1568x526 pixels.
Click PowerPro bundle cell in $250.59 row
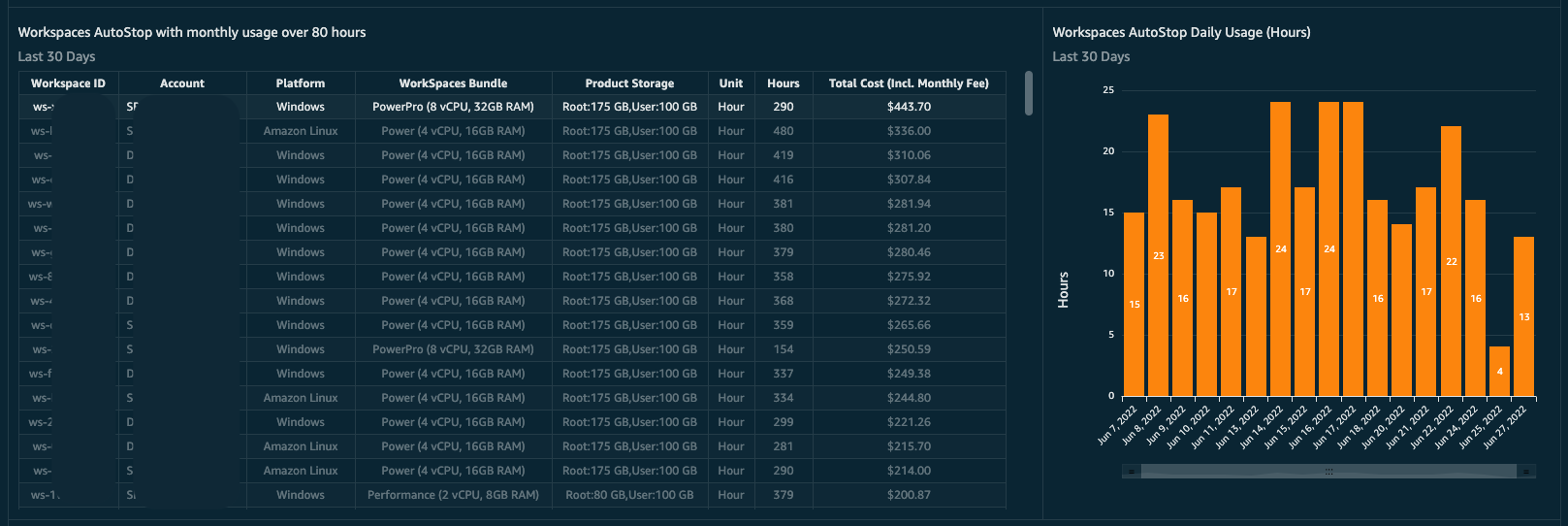point(453,349)
